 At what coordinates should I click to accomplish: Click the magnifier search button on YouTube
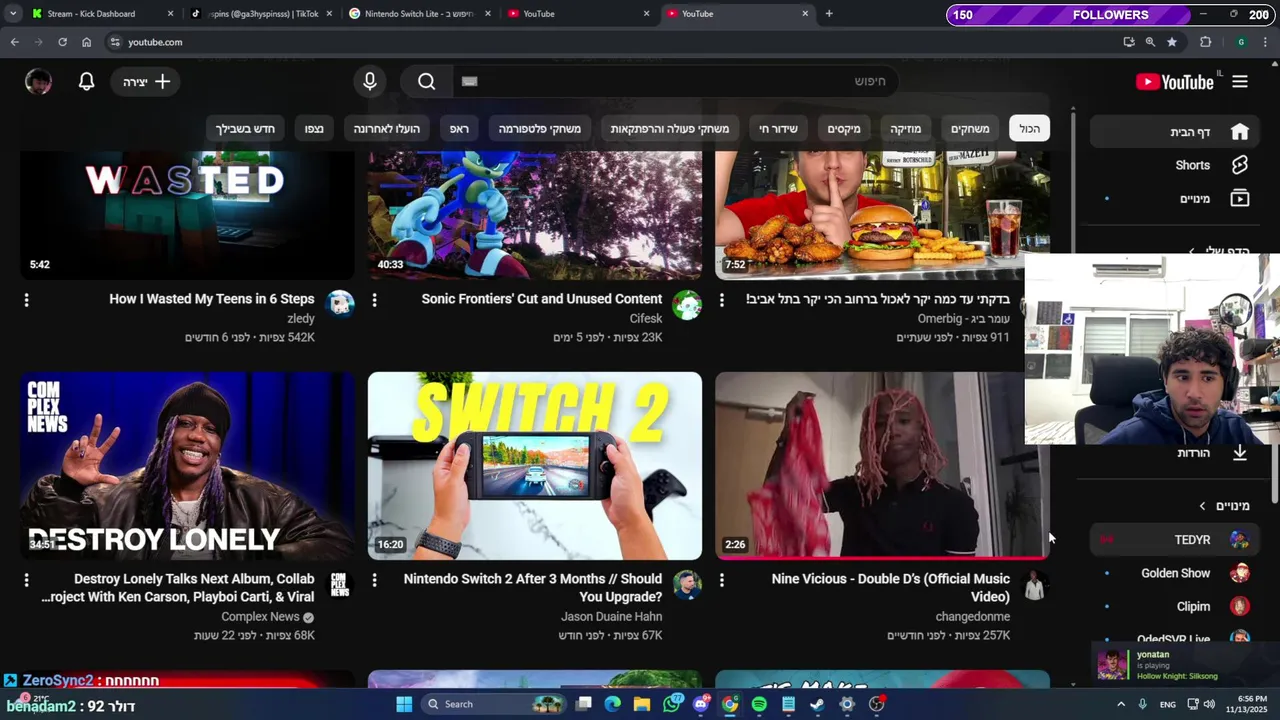point(427,82)
